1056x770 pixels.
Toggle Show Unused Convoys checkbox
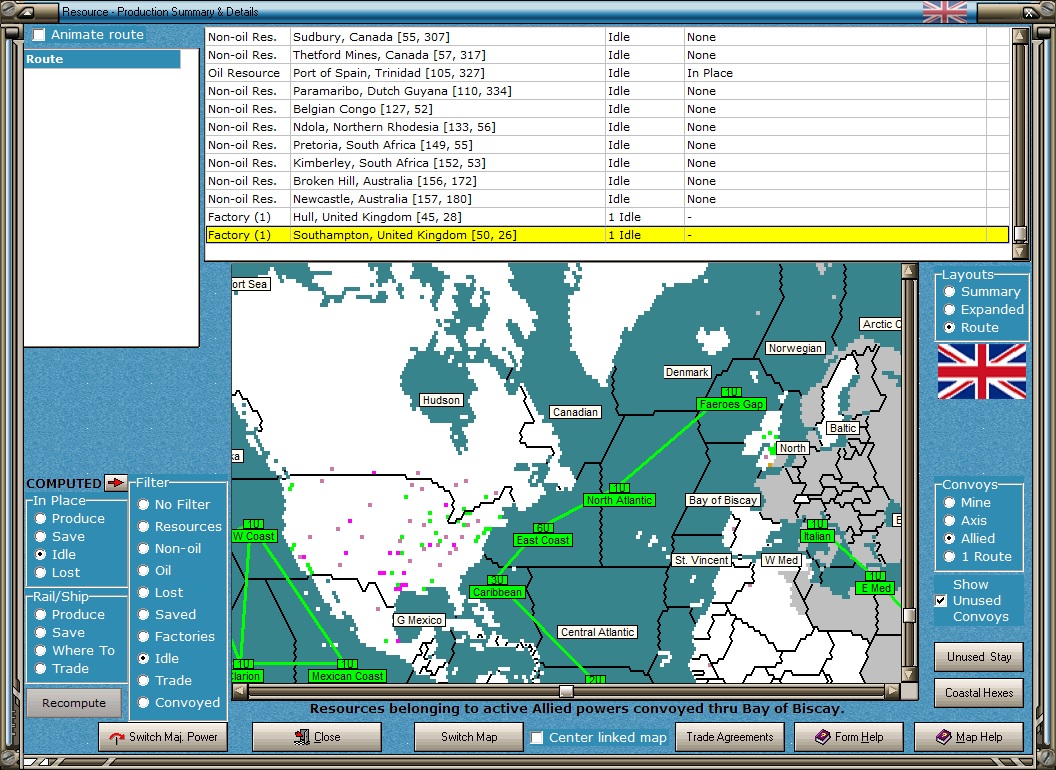[x=940, y=601]
